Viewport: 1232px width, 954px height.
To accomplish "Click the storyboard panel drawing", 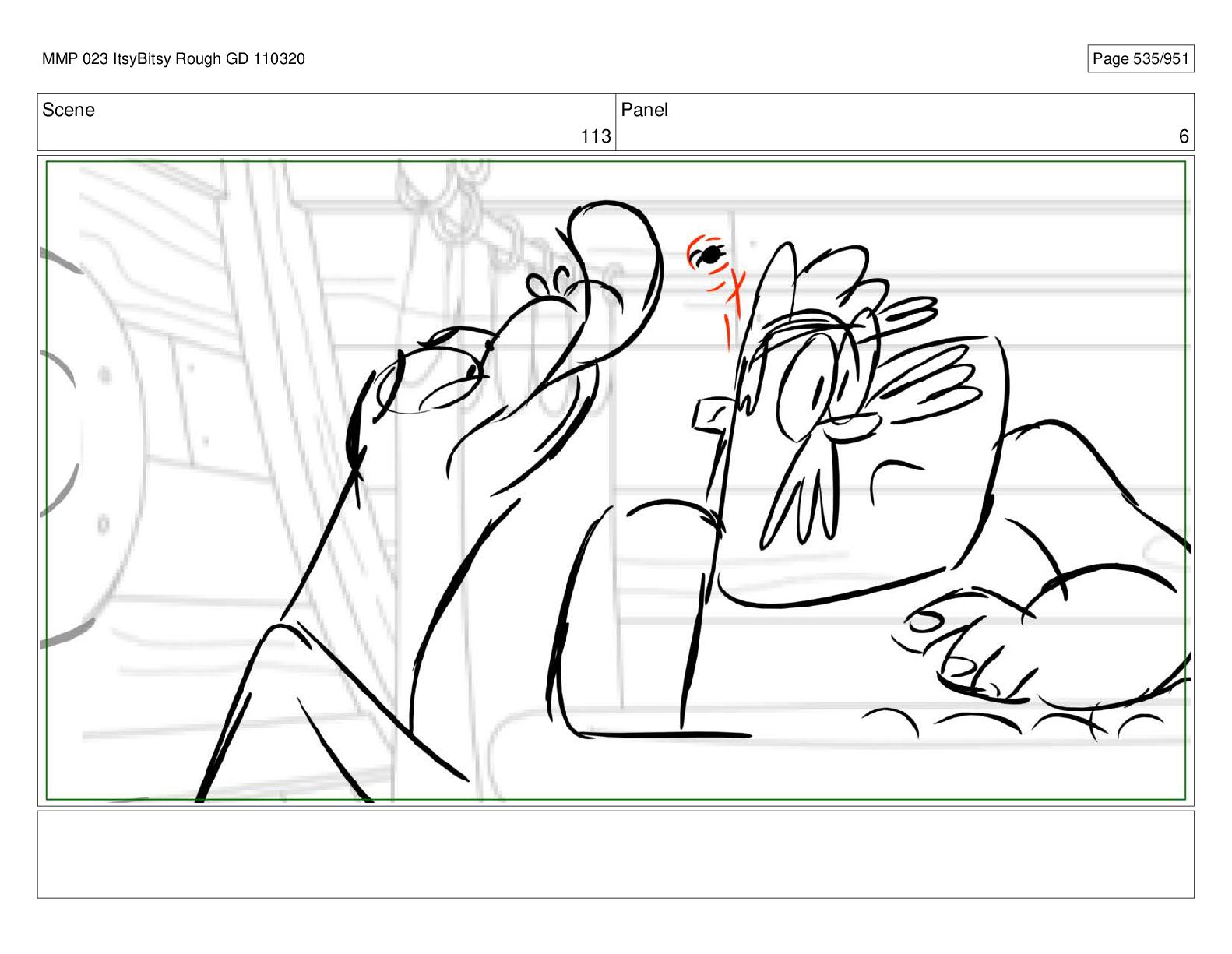I will point(615,481).
